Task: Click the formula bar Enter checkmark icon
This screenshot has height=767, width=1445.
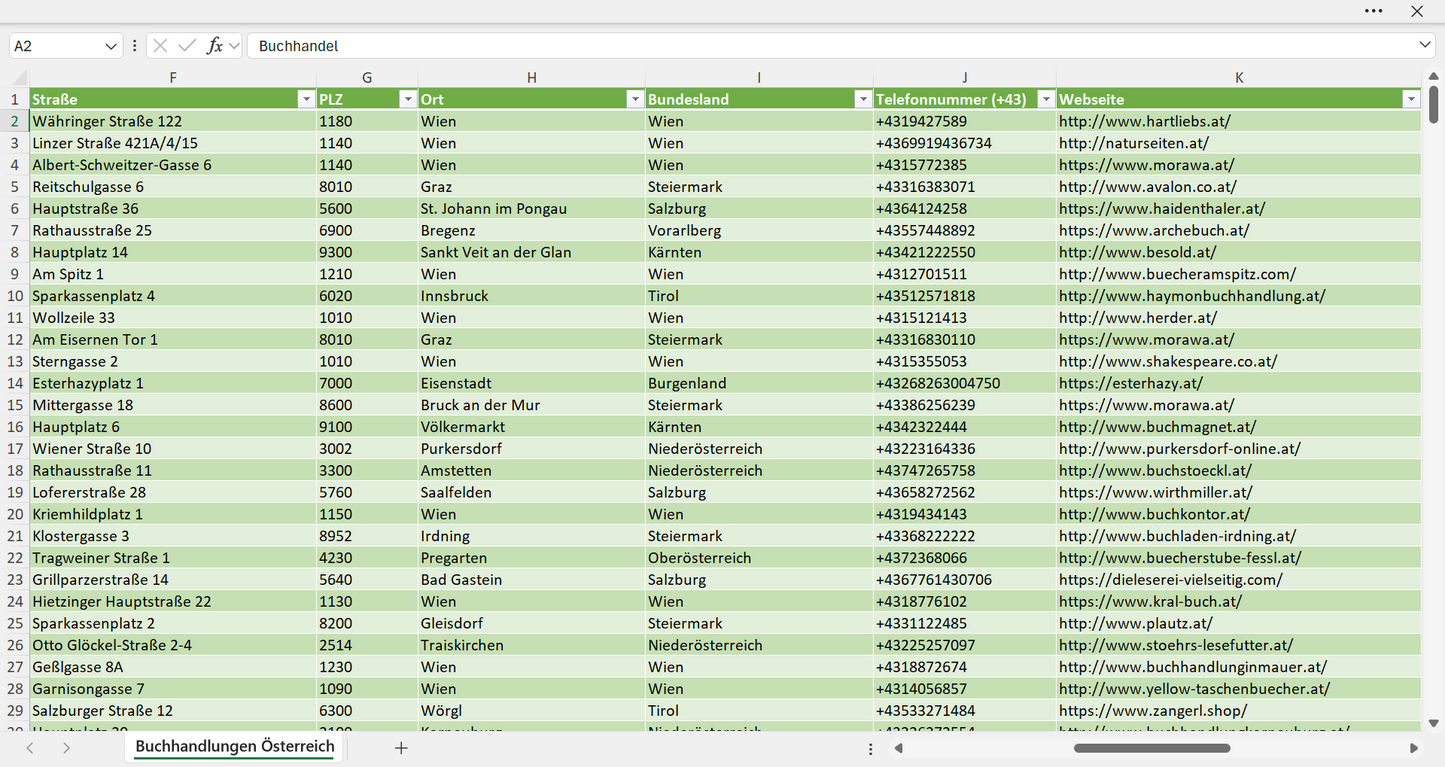Action: tap(187, 46)
